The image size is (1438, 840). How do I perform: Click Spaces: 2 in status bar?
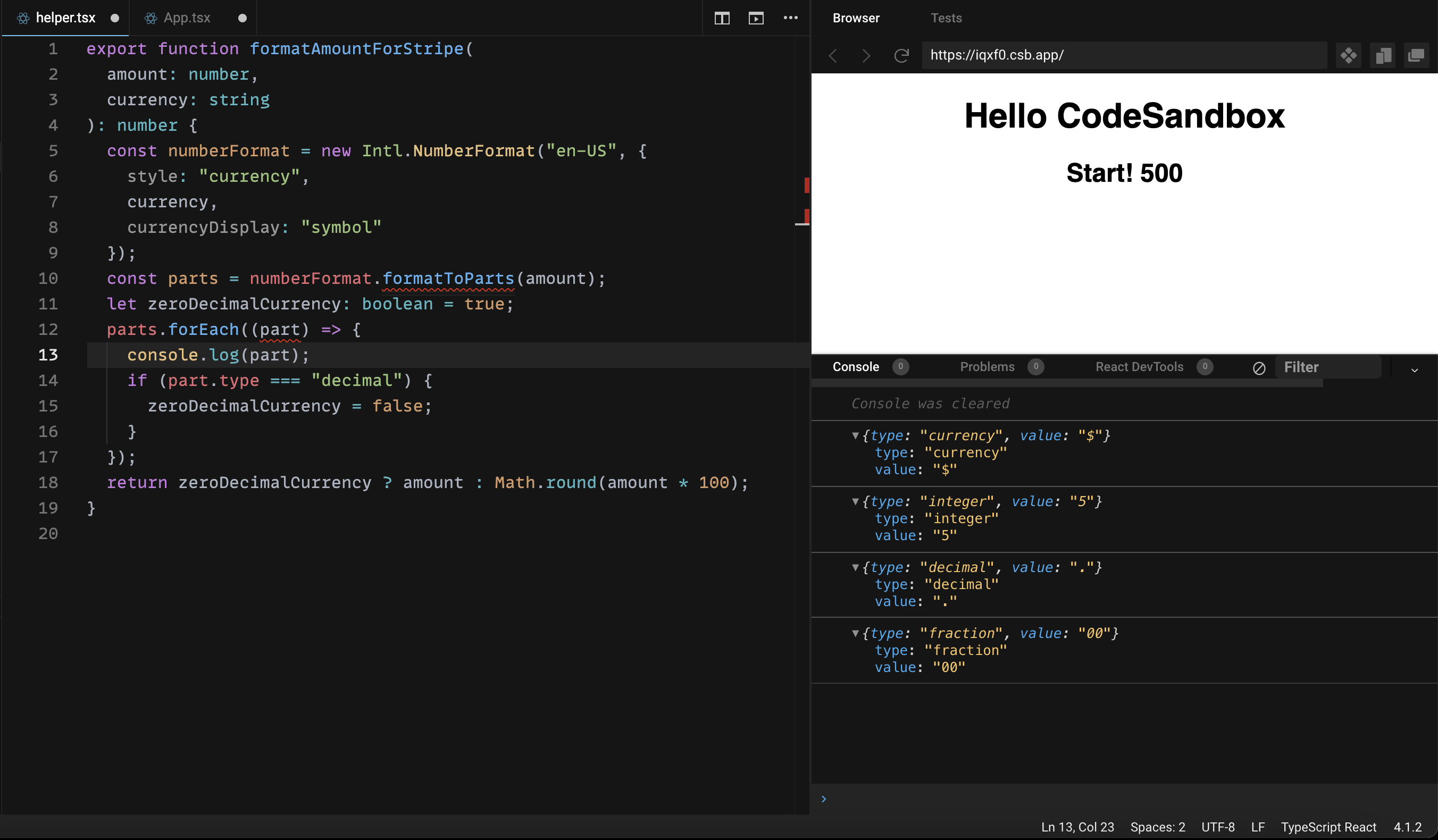tap(1157, 827)
